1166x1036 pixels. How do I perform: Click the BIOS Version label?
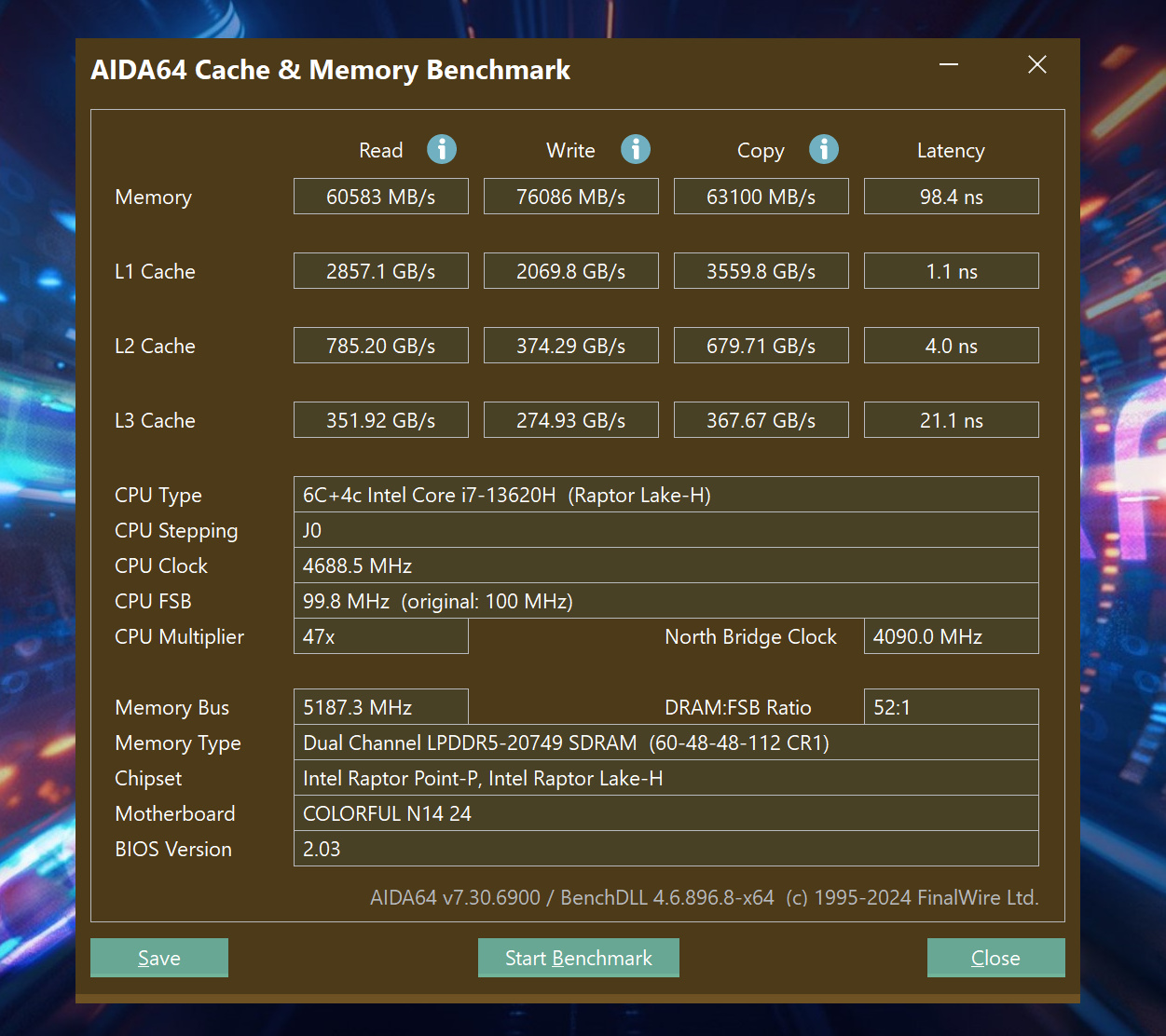point(173,850)
